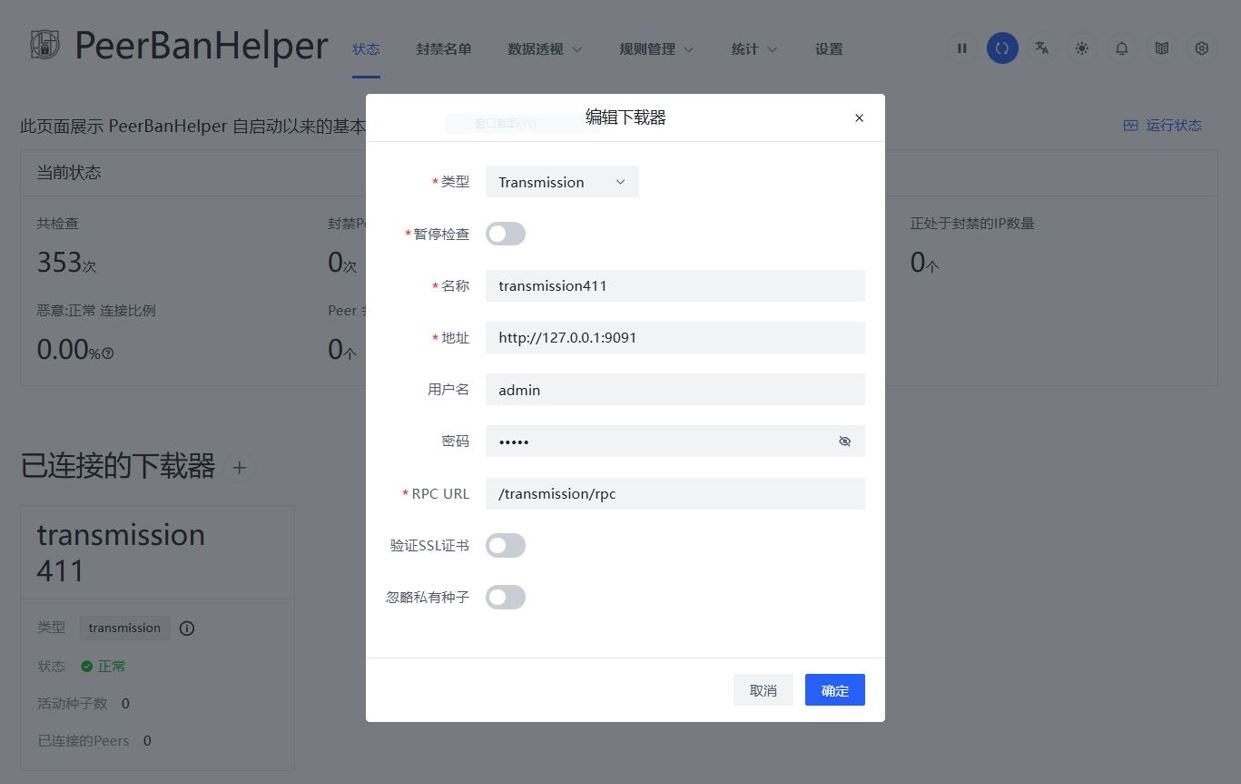Expand the 统计 menu
The image size is (1241, 784).
754,49
